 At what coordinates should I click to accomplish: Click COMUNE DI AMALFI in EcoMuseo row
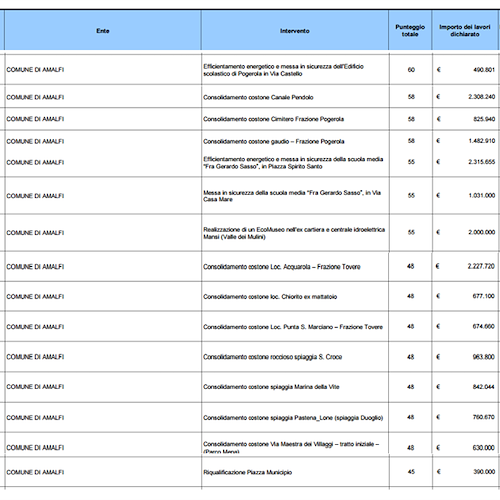pos(35,233)
